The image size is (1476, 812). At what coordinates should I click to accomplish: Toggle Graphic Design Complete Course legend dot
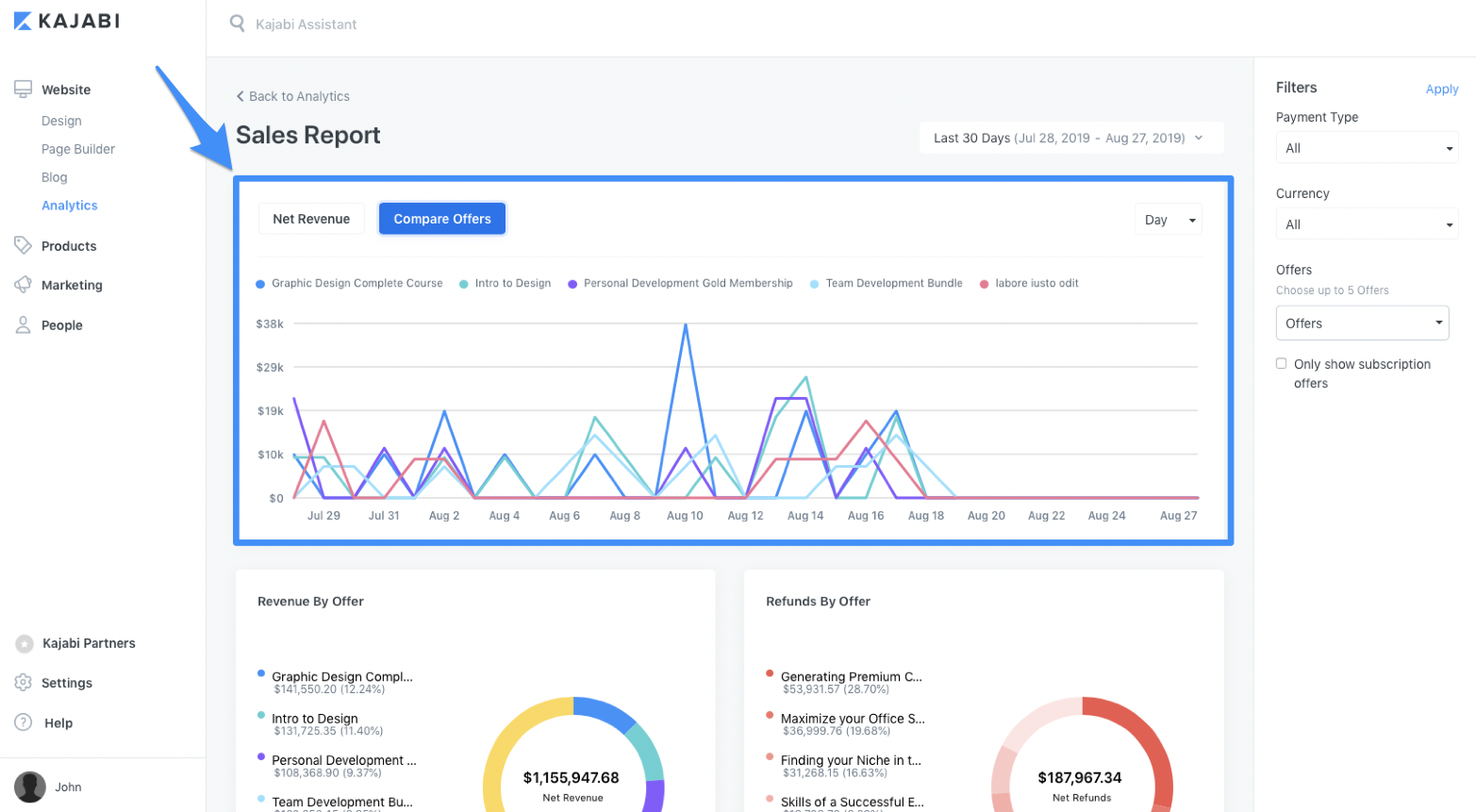point(260,284)
